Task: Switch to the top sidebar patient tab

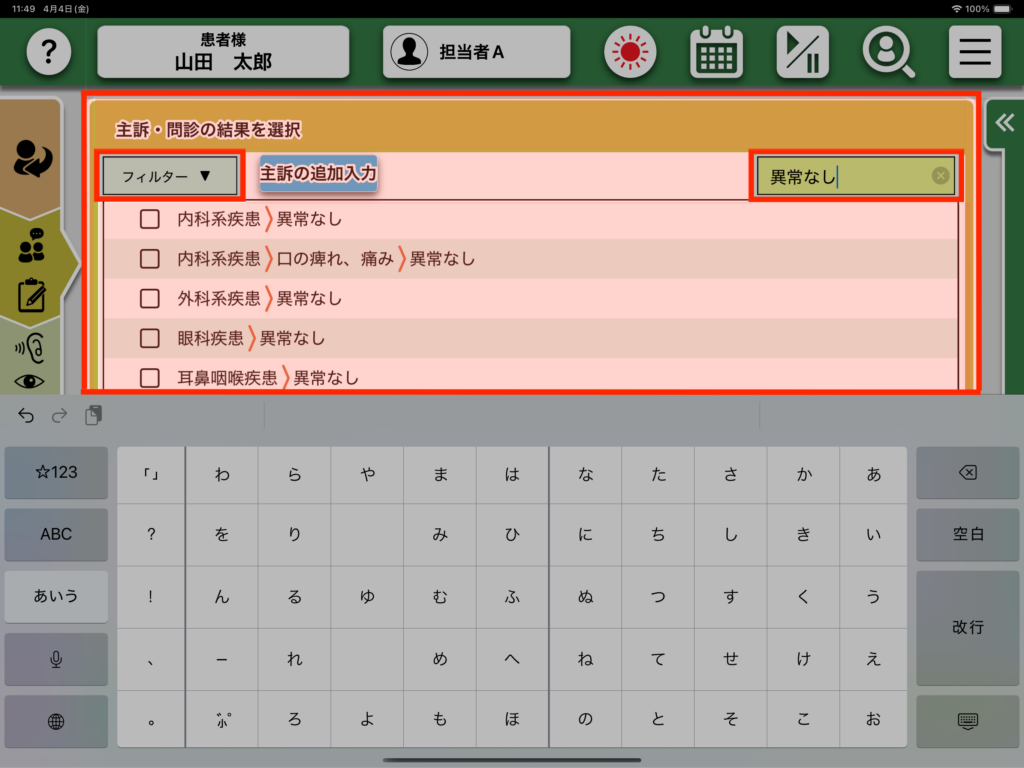Action: pyautogui.click(x=32, y=160)
